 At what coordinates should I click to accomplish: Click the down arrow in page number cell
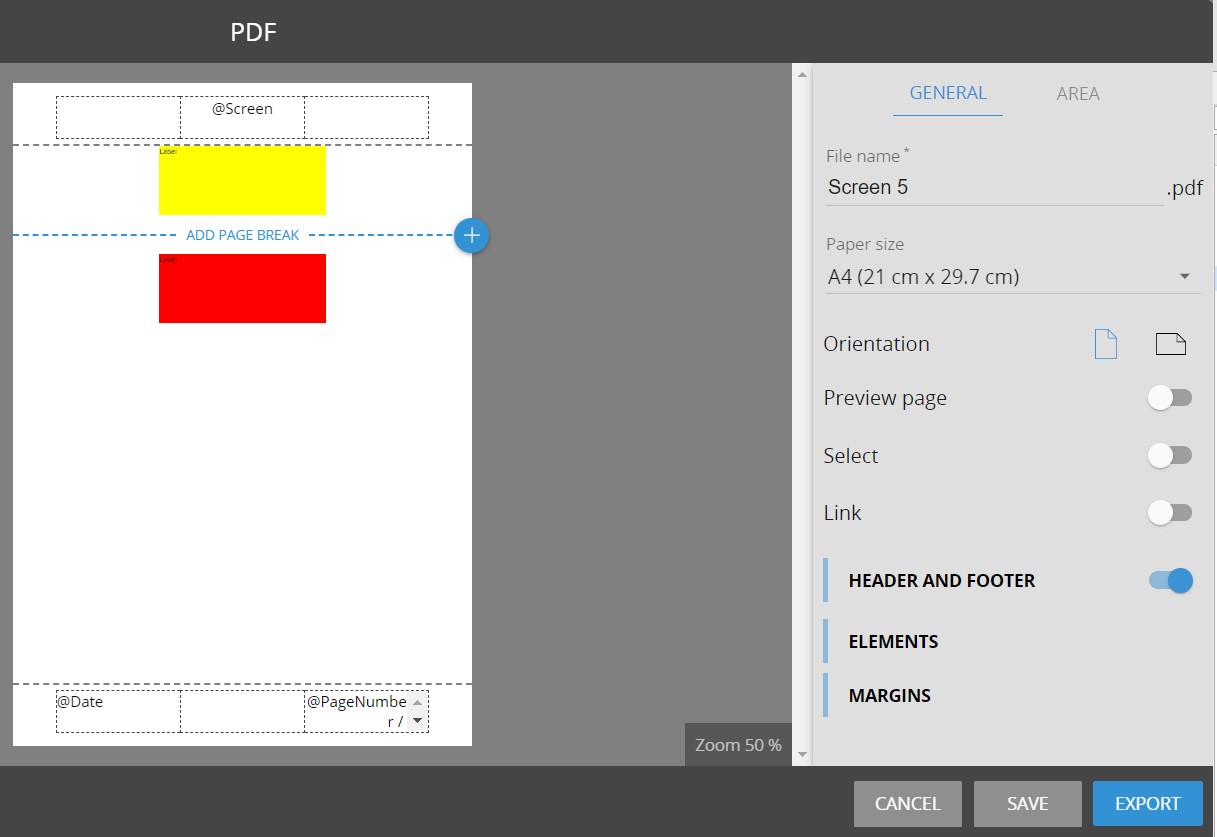coord(418,721)
